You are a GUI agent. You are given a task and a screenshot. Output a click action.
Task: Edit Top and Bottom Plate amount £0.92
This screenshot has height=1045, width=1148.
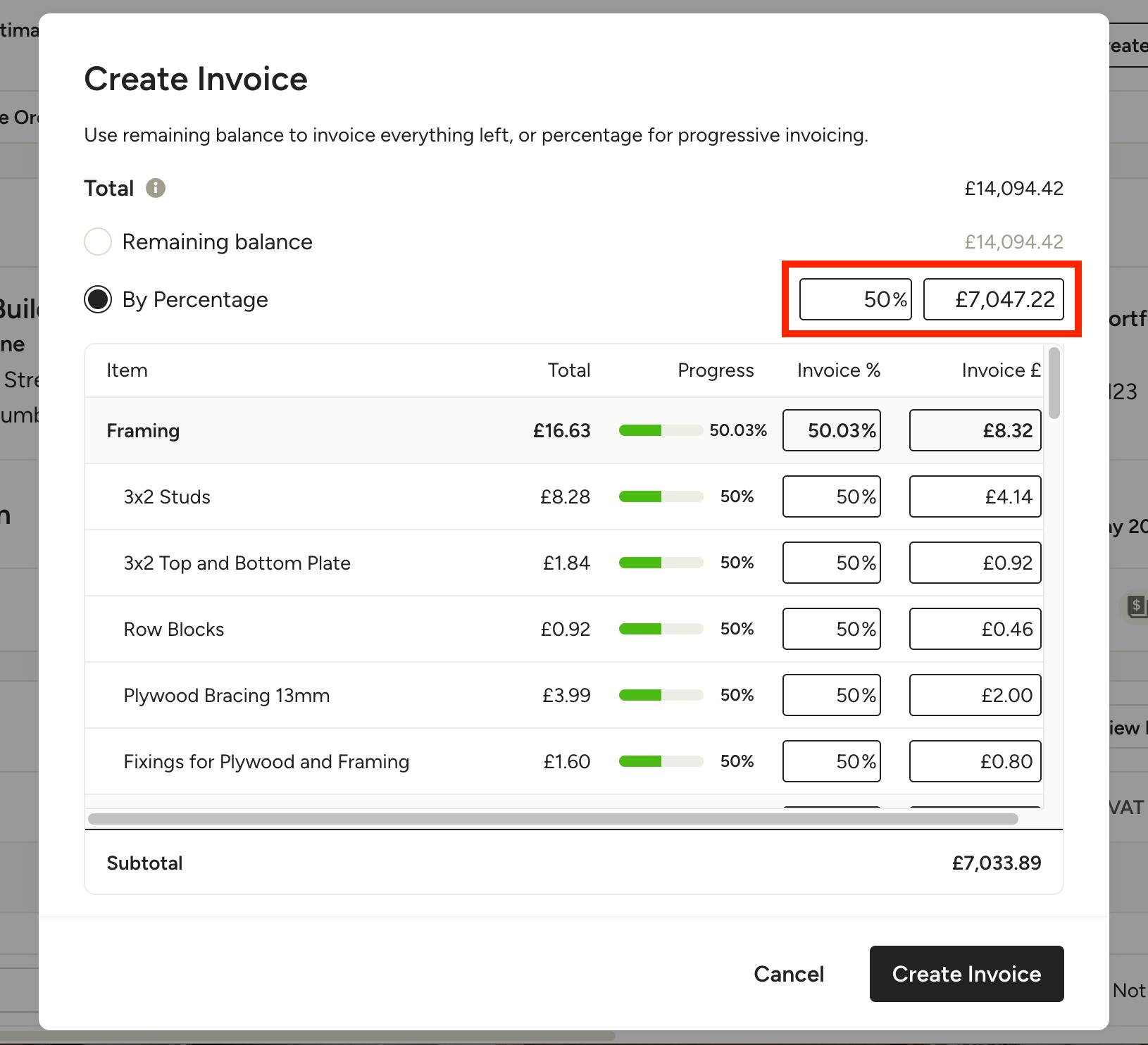[x=975, y=563]
